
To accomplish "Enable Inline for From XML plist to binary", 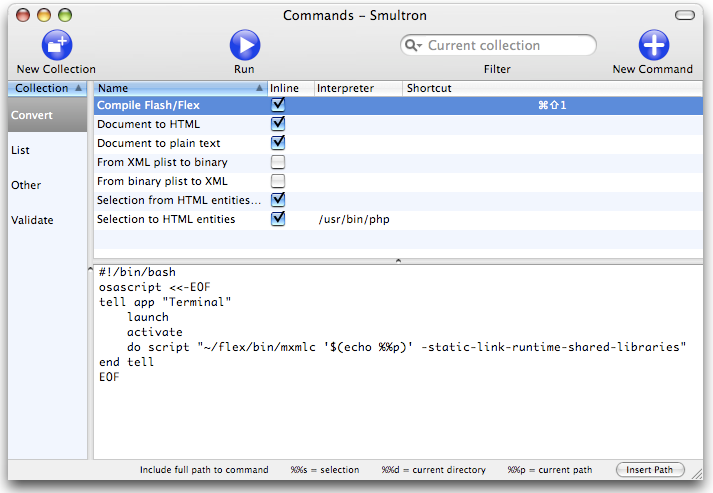I will 278,162.
